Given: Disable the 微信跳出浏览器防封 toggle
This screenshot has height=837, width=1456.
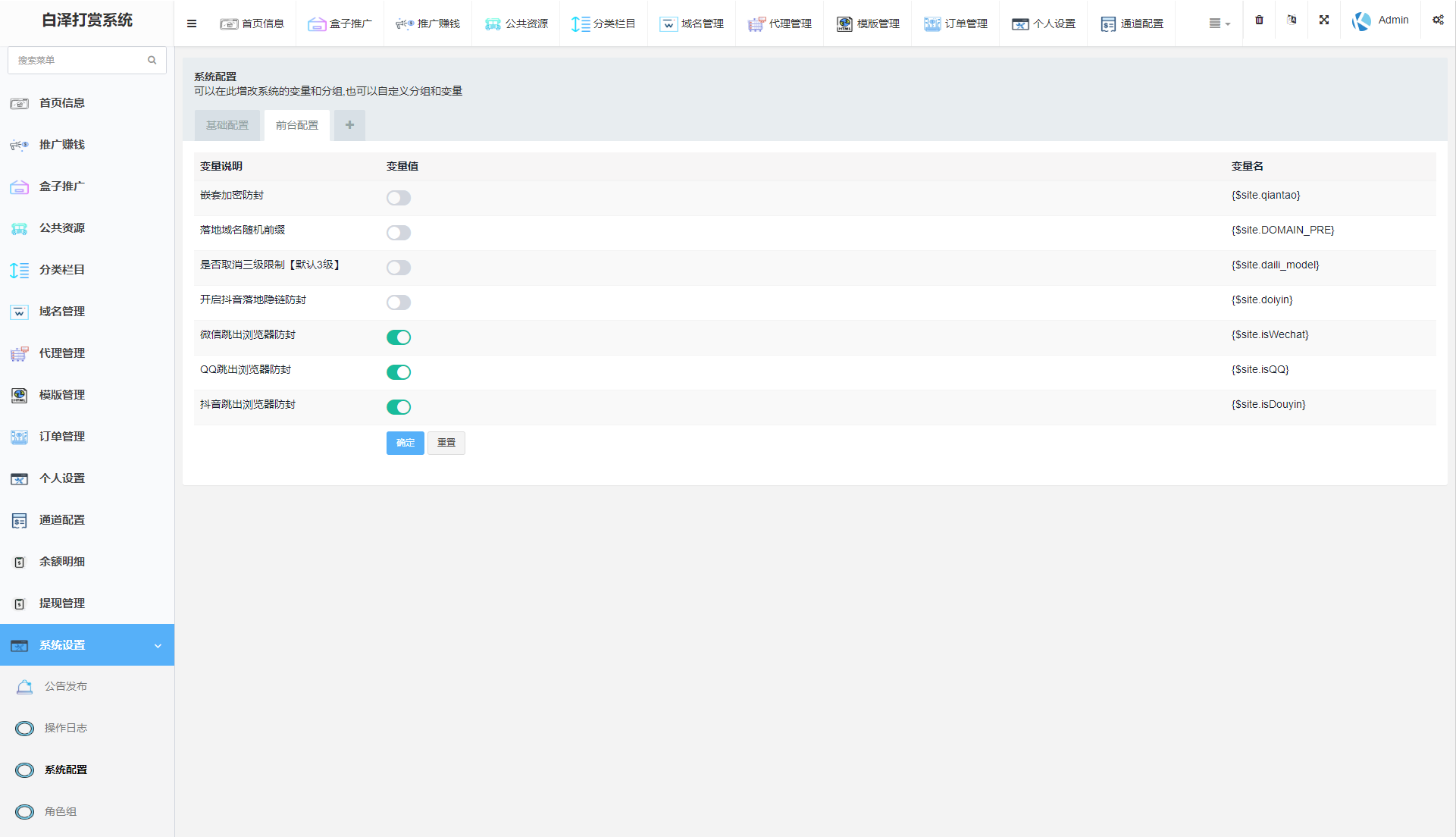Looking at the screenshot, I should click(x=399, y=337).
